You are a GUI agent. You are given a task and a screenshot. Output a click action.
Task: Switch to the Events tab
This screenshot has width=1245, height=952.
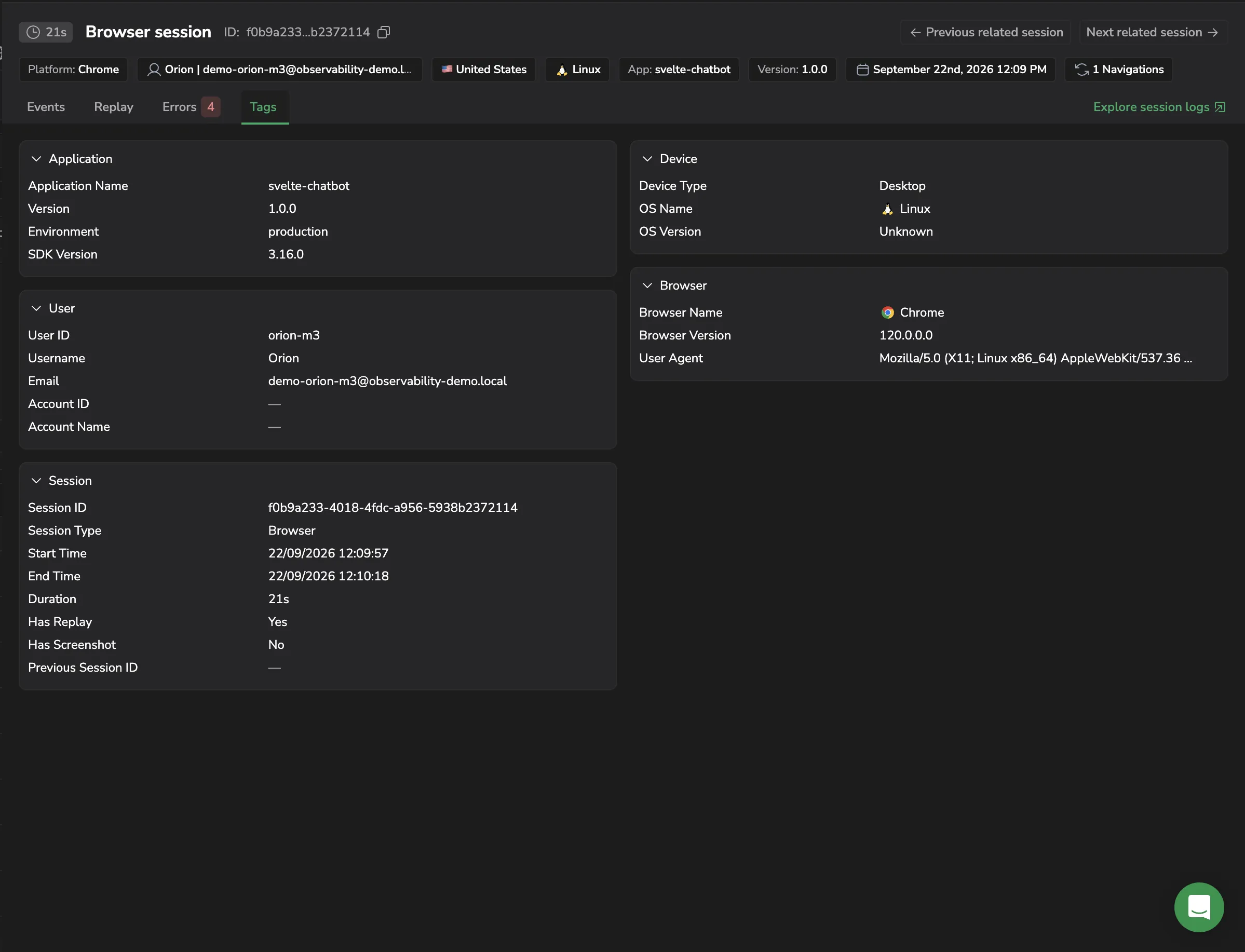46,107
